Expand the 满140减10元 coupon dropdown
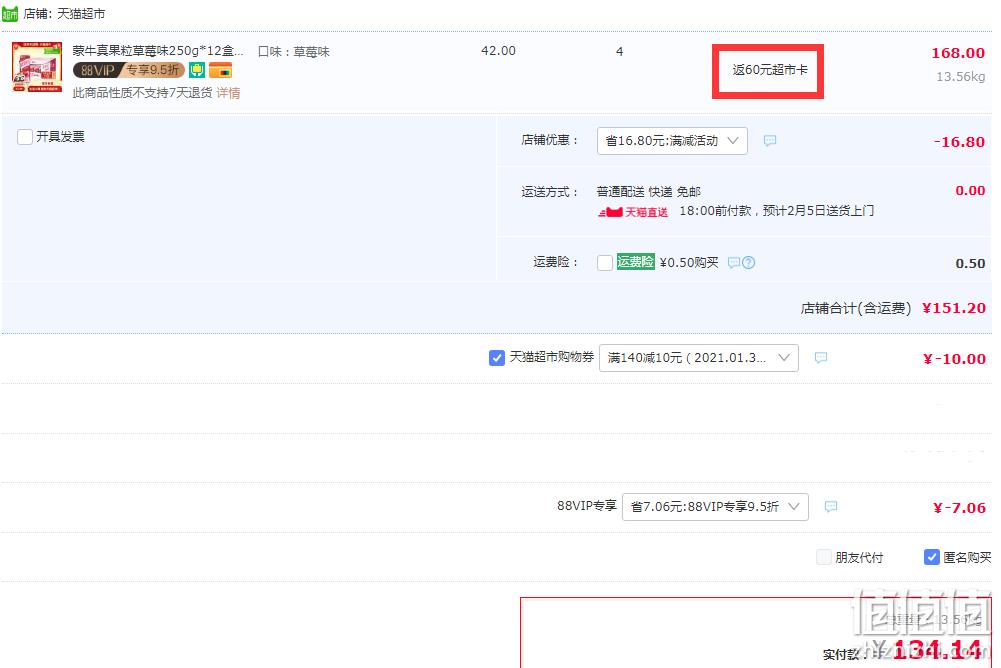 [x=698, y=358]
